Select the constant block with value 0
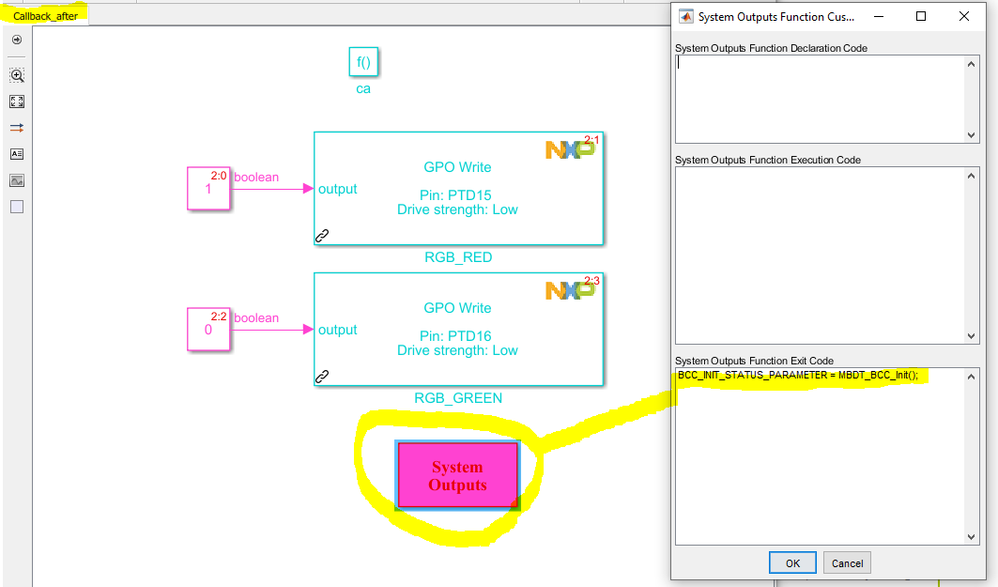Viewport: 998px width, 587px height. (x=209, y=329)
